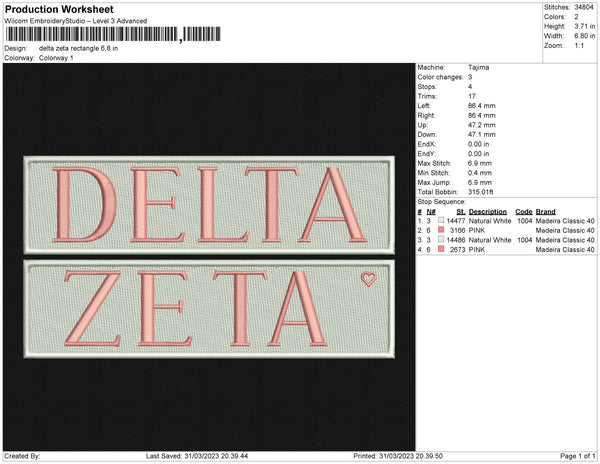
Task: Click the Max Stitch value '6.9 mm'
Action: click(x=480, y=163)
